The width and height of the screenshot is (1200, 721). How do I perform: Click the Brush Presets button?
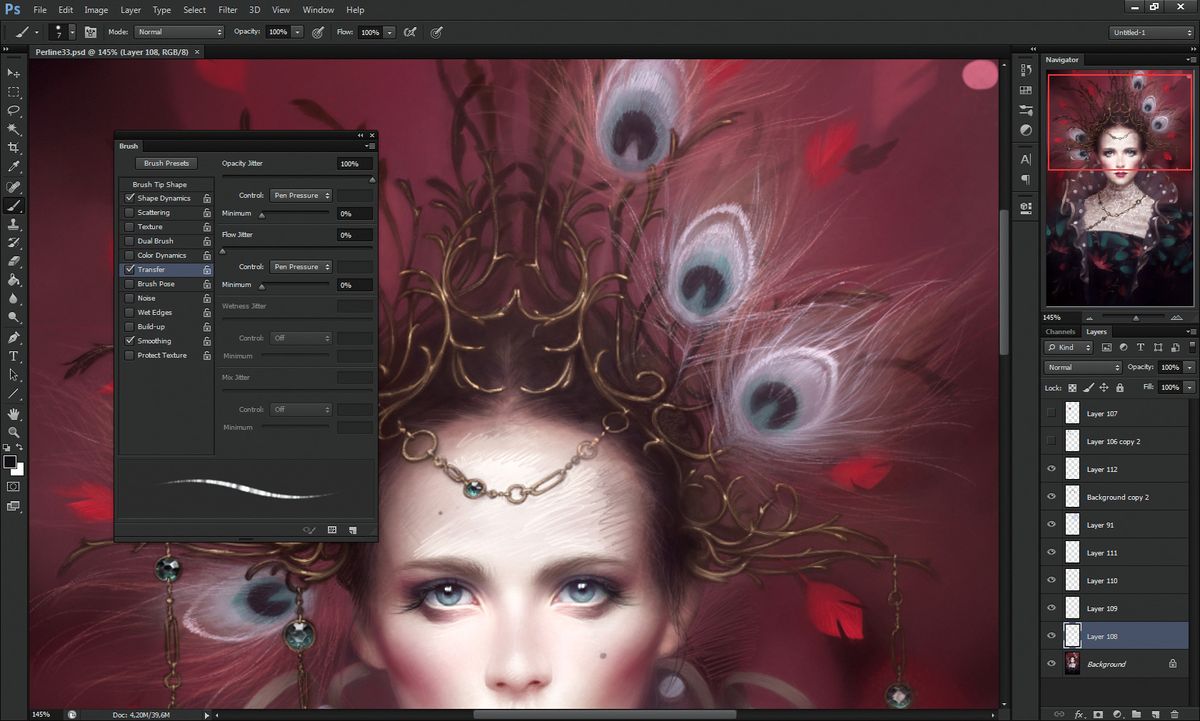coord(166,163)
